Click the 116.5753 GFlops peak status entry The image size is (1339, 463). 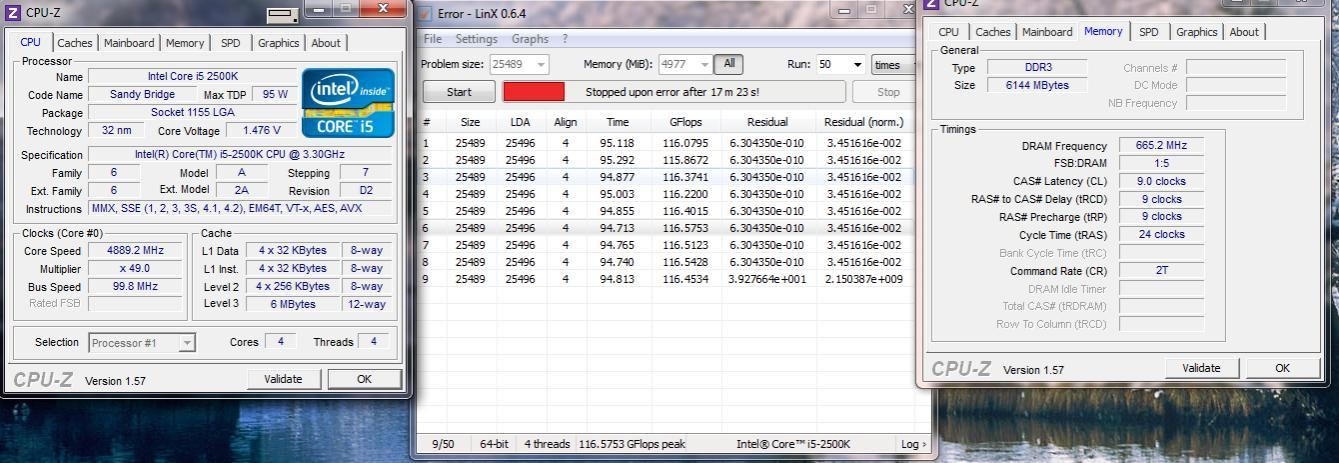pyautogui.click(x=632, y=444)
